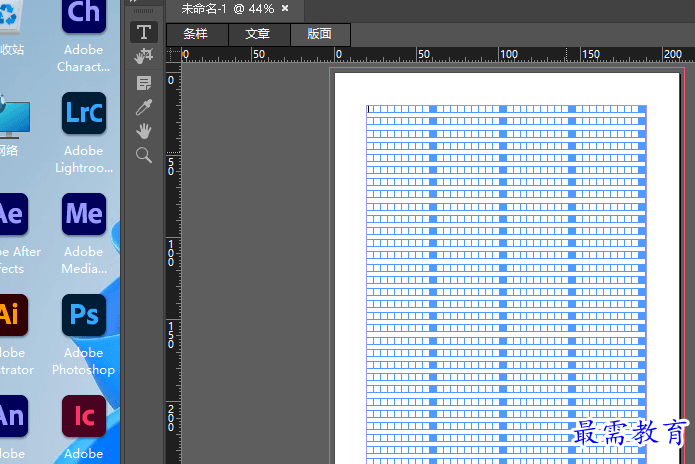Screen dimensions: 695x464
Task: Open Adobe Lightroom Classic desktop shortcut
Action: [83, 133]
